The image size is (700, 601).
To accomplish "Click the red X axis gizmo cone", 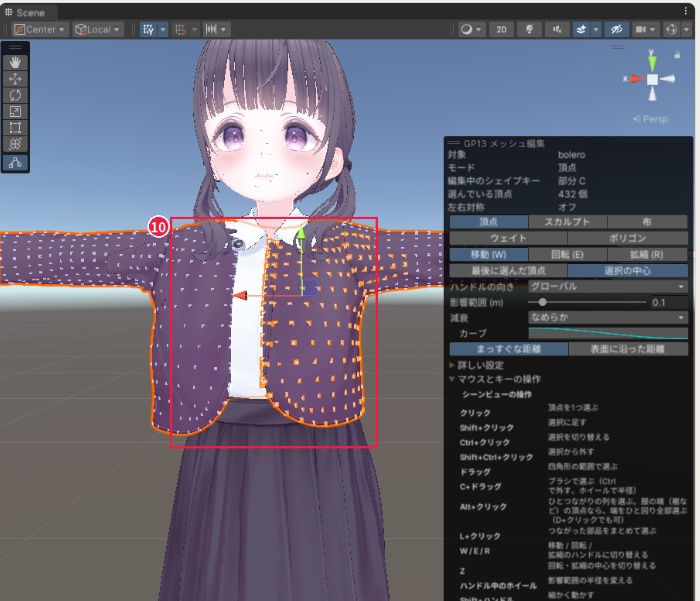I will tap(638, 79).
